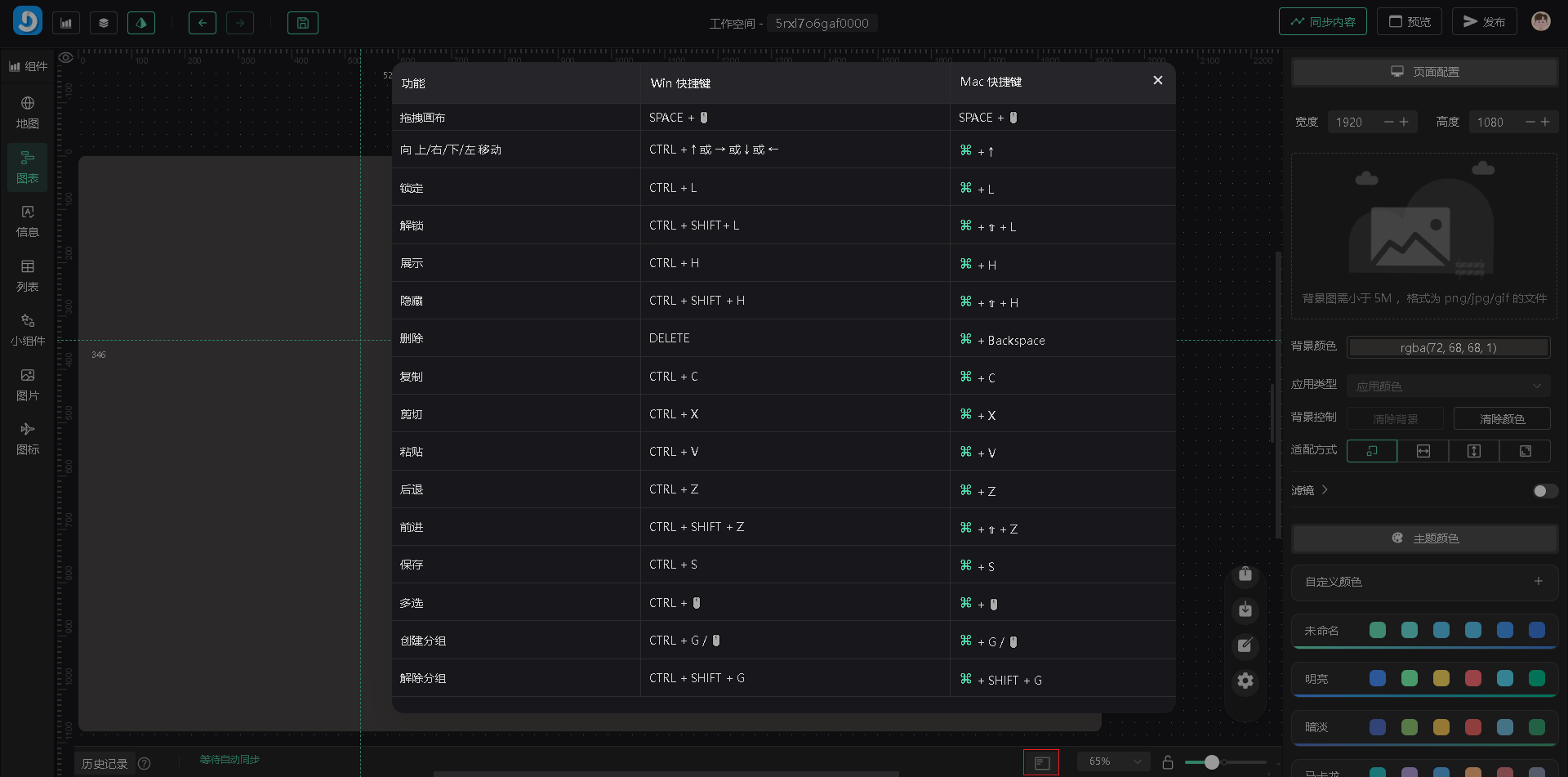Click the 背景颜色 rgba color field
Screen dimensions: 1568x777
coord(1448,348)
